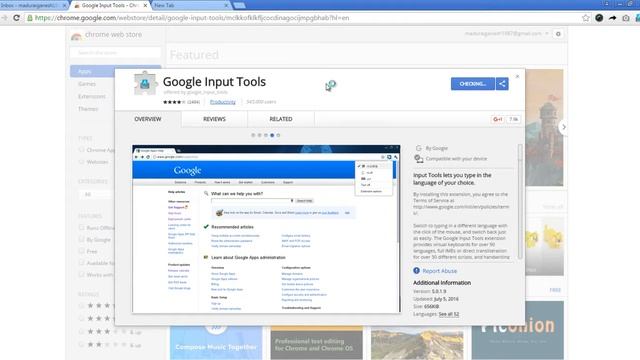Click the blue CHECKING... button
640x360 pixels.
click(473, 84)
